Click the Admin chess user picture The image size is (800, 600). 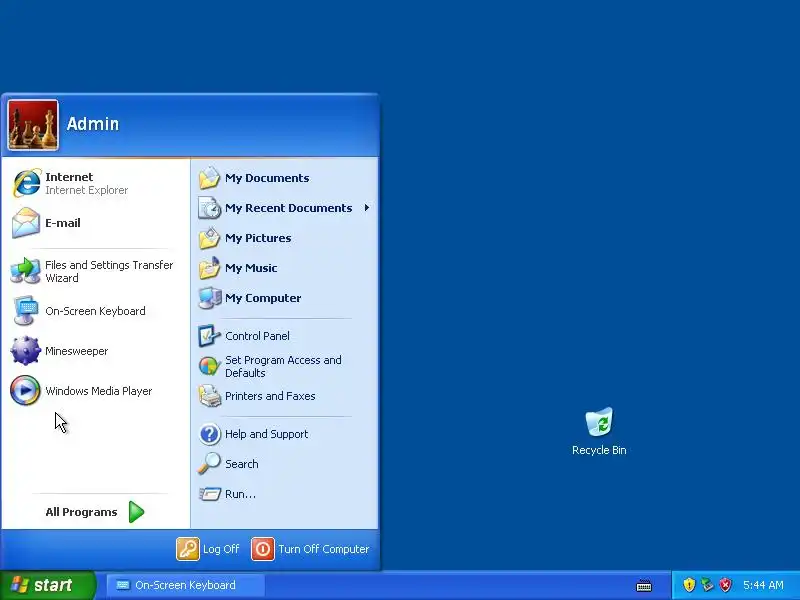(x=33, y=125)
